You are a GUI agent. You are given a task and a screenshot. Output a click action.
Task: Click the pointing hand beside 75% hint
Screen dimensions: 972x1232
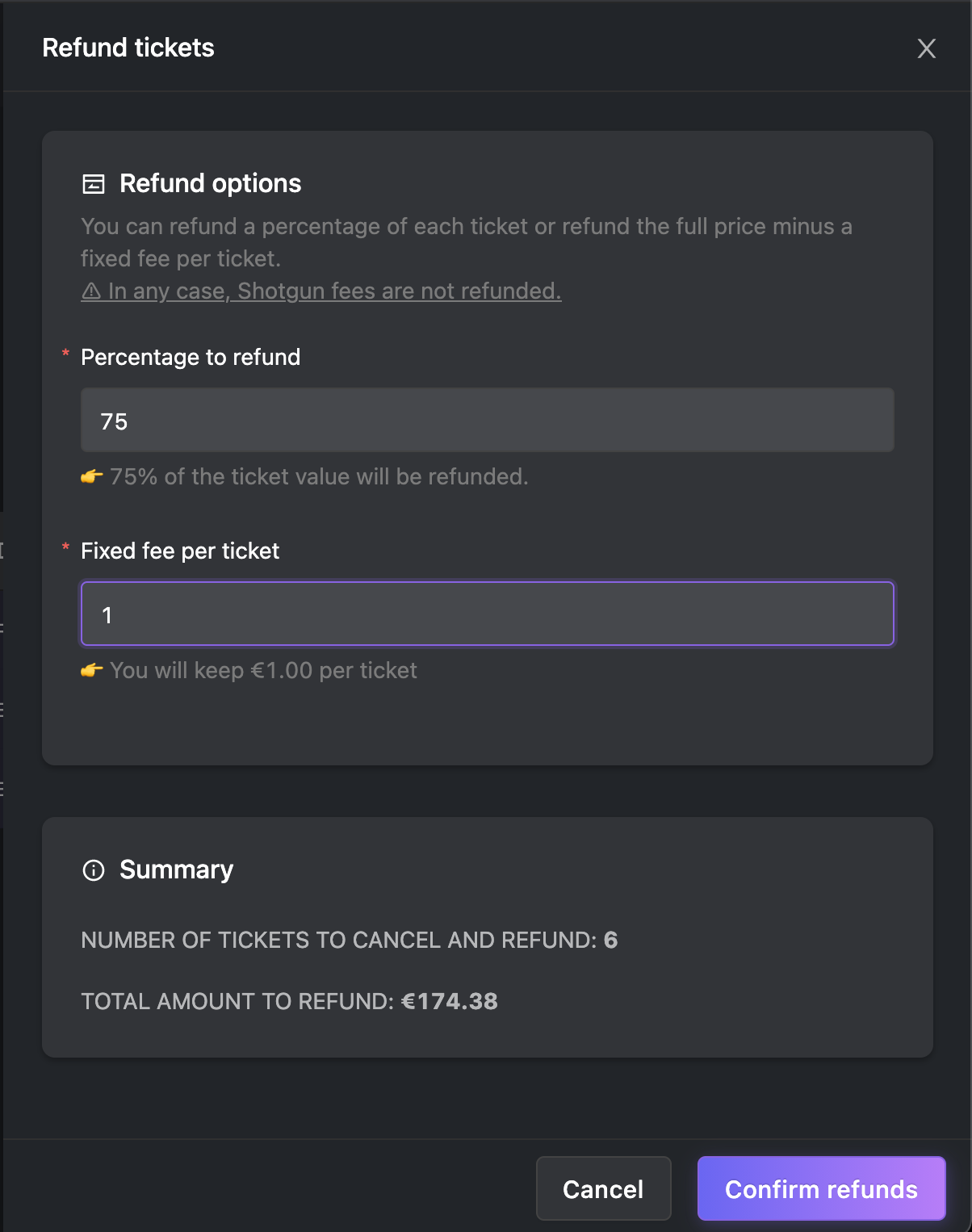pos(92,476)
